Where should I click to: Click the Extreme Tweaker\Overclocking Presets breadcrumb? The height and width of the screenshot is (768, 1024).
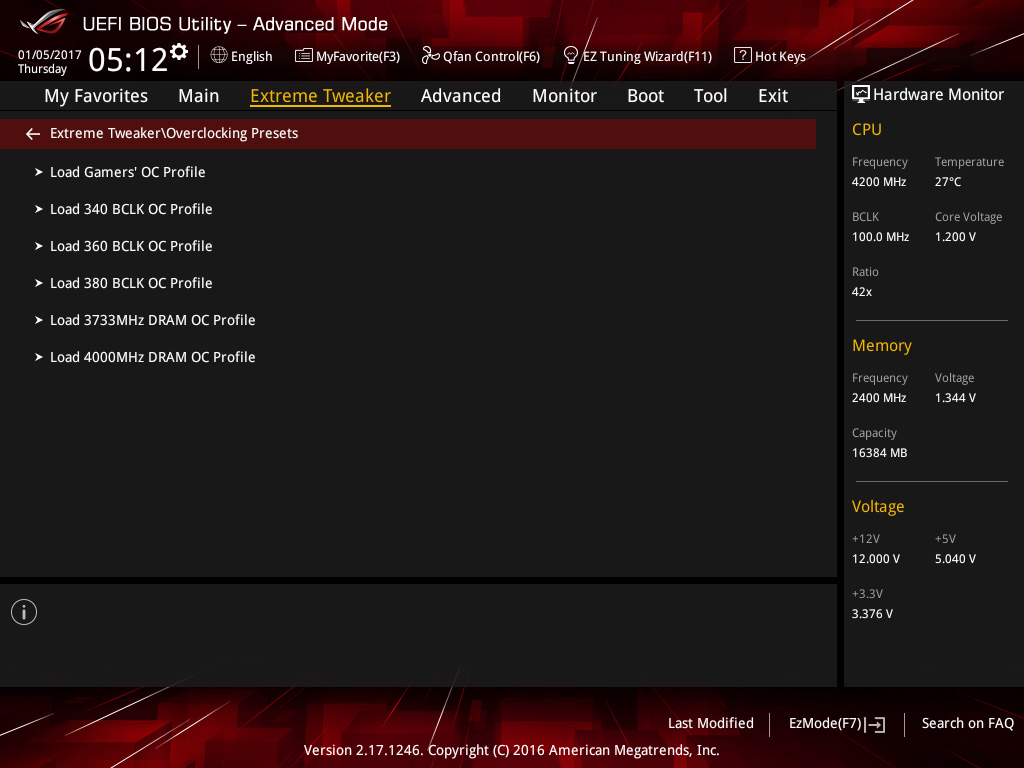coord(174,133)
